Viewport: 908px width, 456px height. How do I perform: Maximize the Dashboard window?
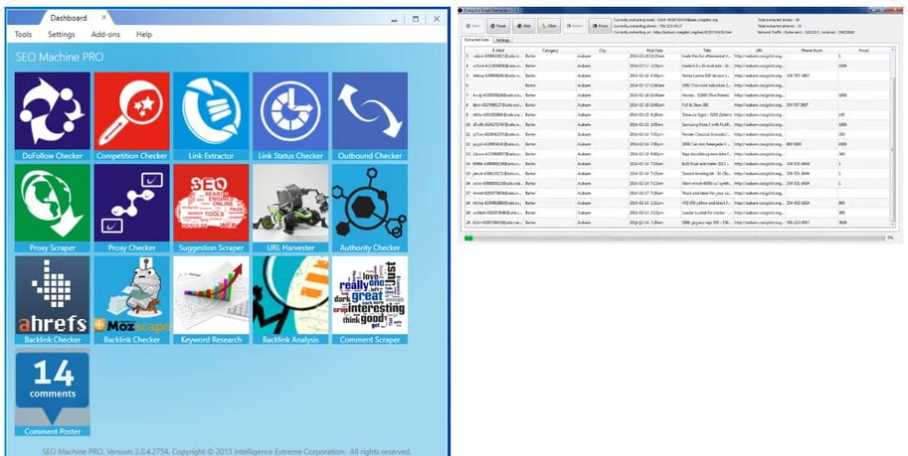415,19
